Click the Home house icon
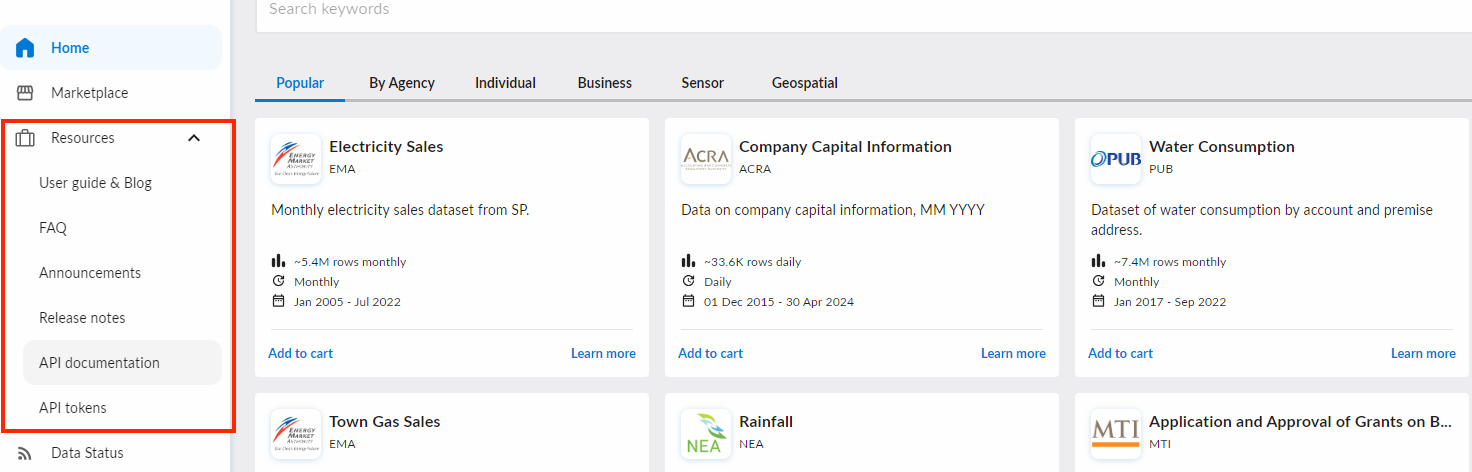This screenshot has width=1472, height=472. [25, 48]
